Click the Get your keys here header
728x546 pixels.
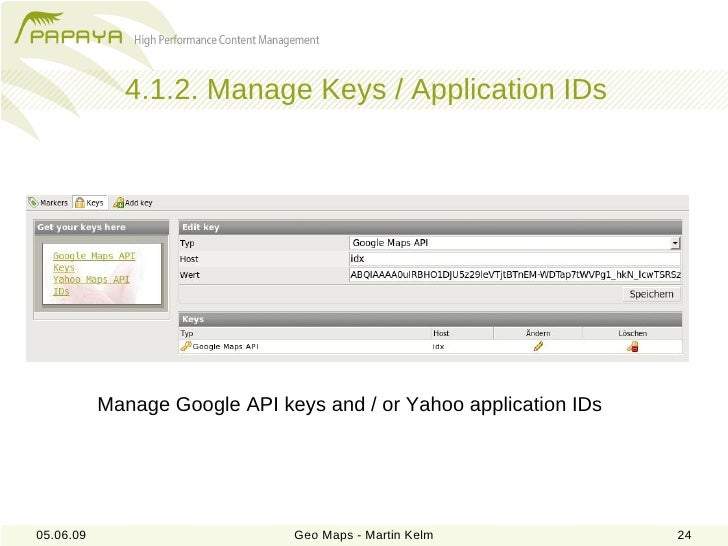[x=102, y=227]
